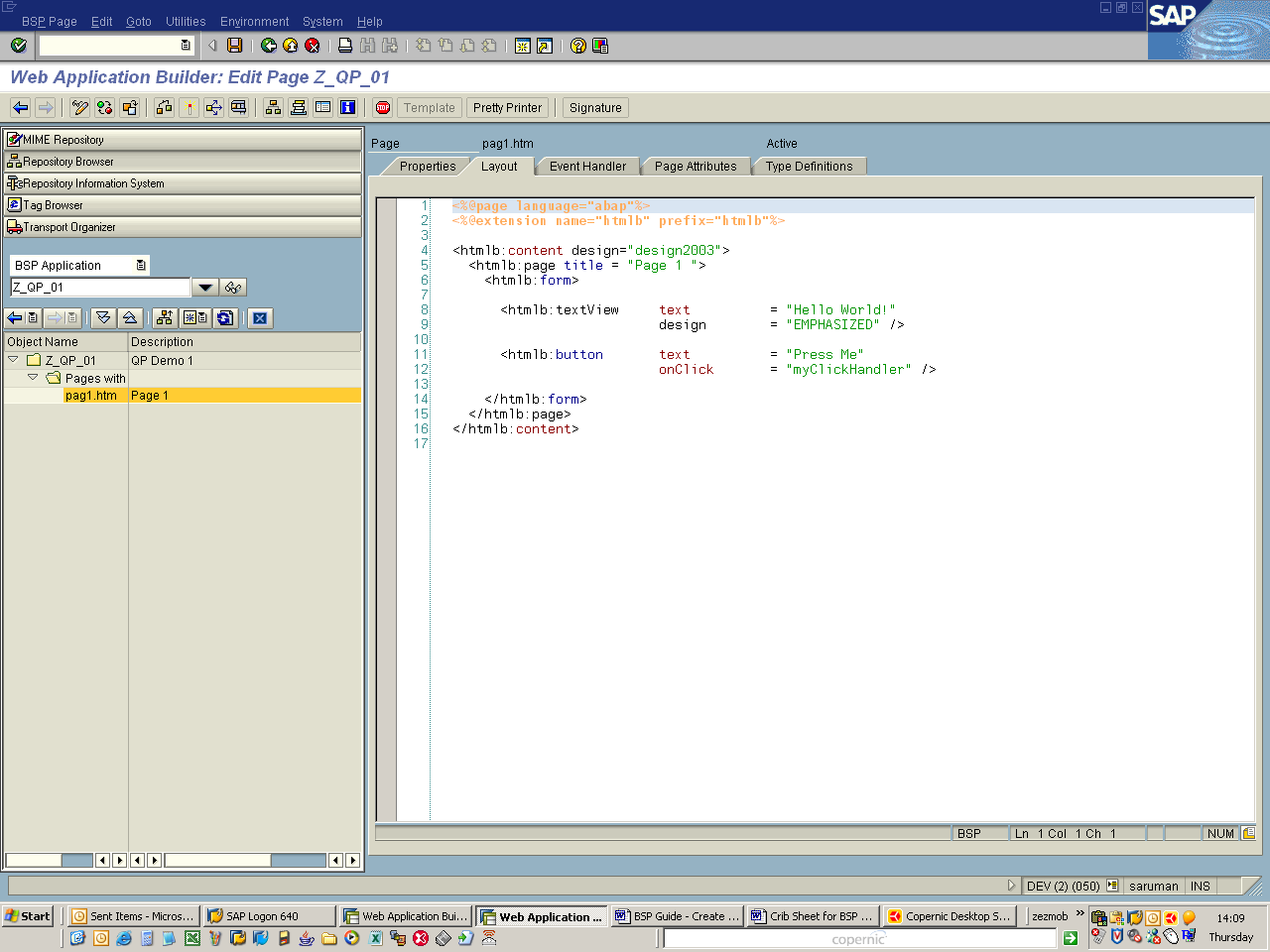Click the Fullscreen on/off icon

[323, 107]
